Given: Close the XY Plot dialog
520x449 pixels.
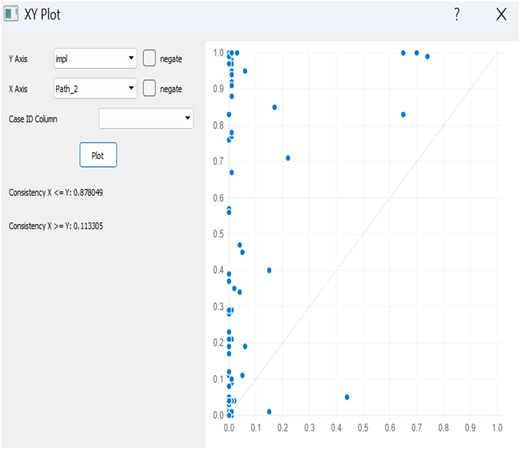Looking at the screenshot, I should pyautogui.click(x=501, y=15).
